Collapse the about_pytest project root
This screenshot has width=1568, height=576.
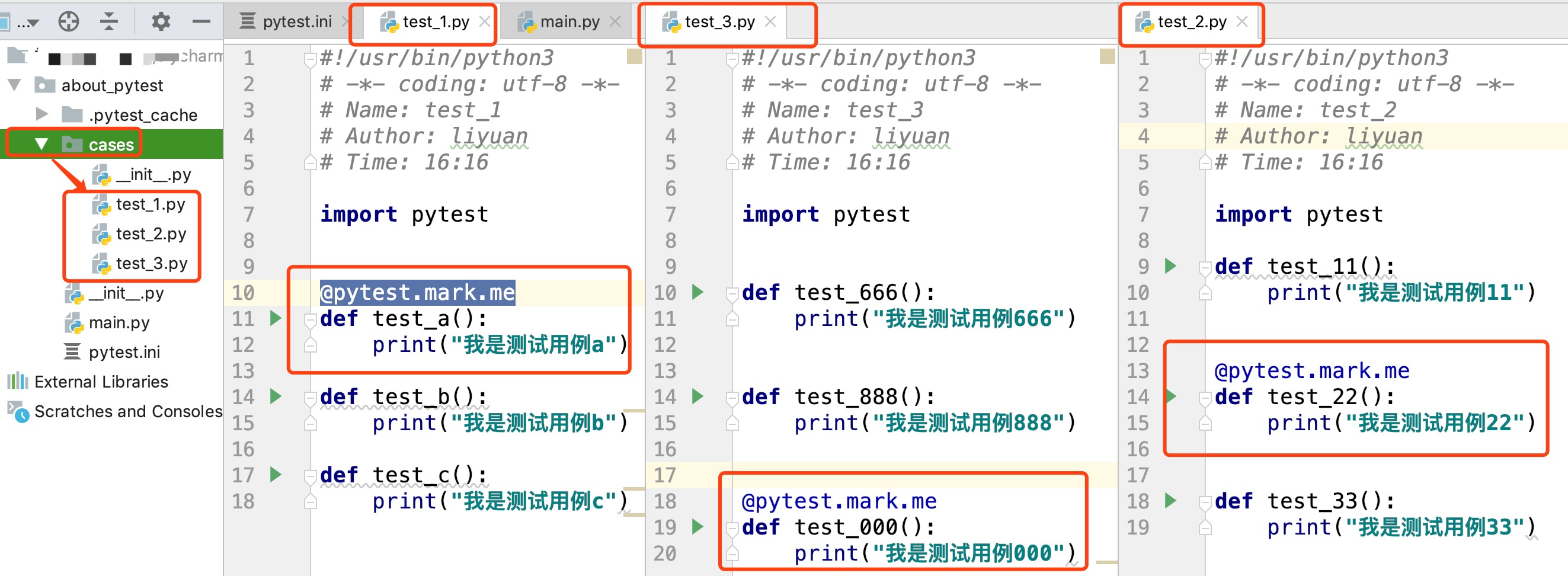tap(15, 85)
